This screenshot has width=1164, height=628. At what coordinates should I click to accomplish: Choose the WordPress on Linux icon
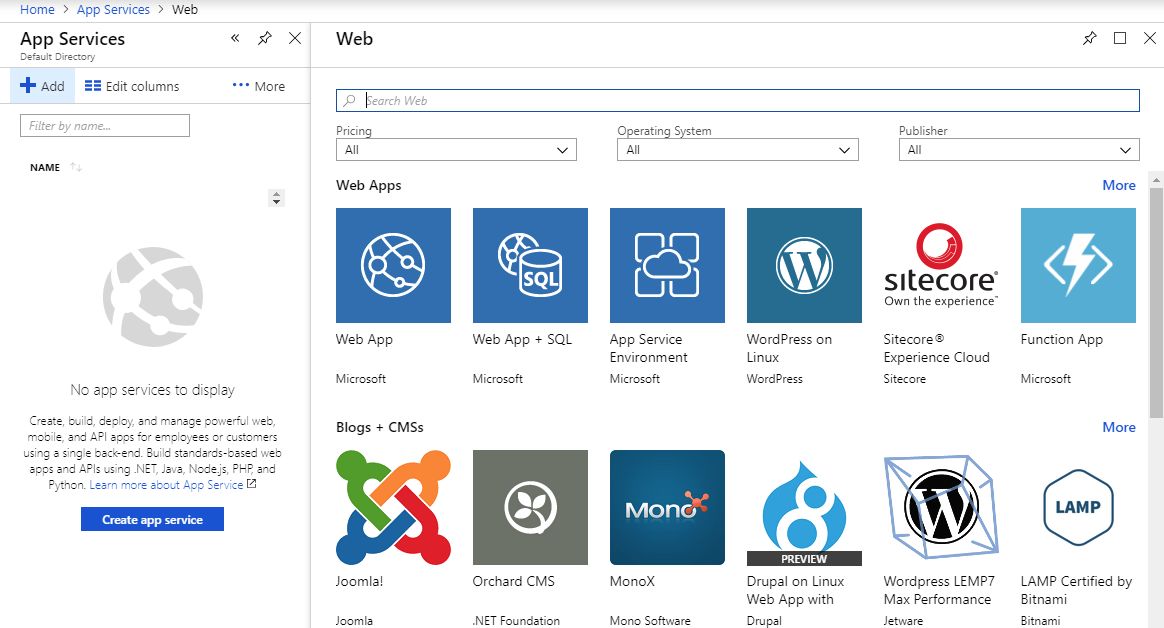tap(804, 265)
